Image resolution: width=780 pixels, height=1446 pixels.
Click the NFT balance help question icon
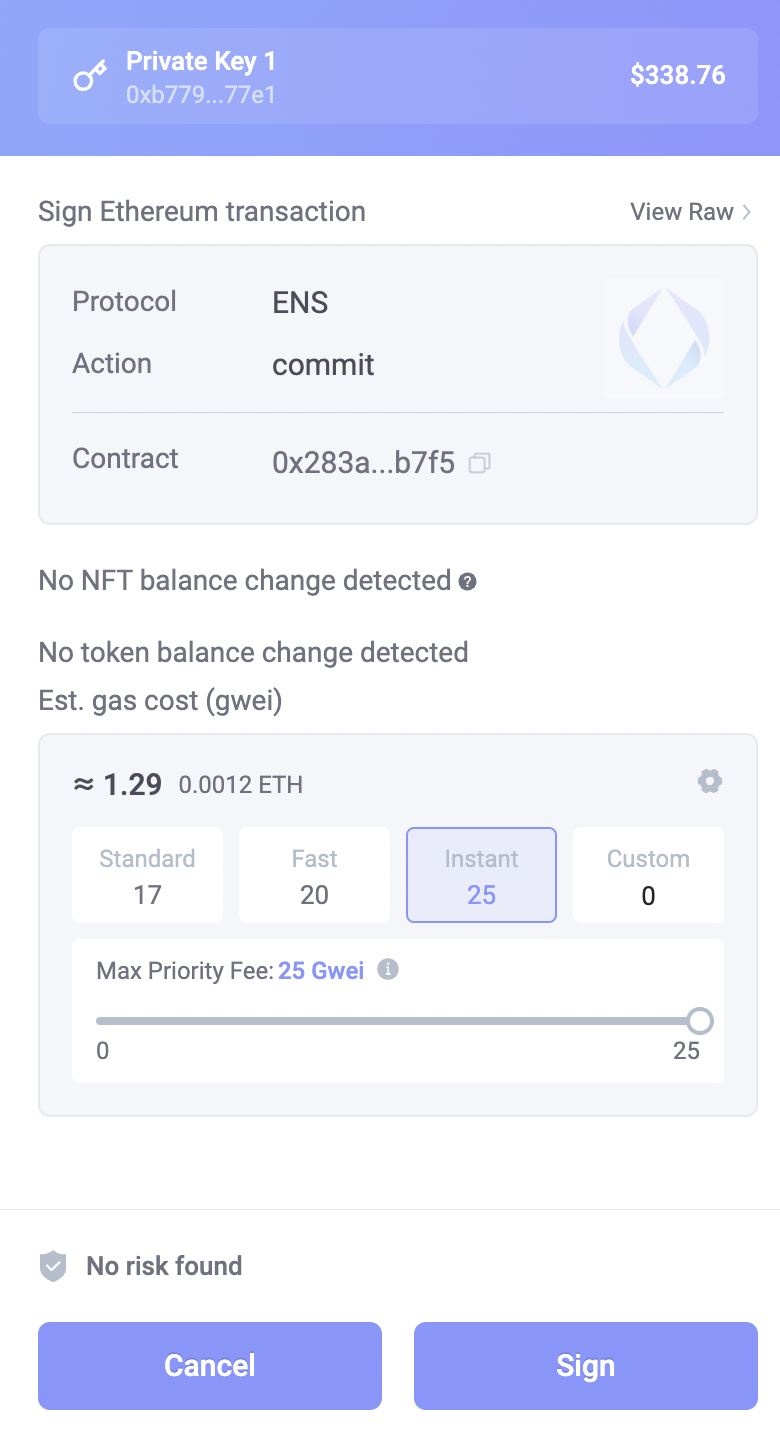pyautogui.click(x=467, y=581)
